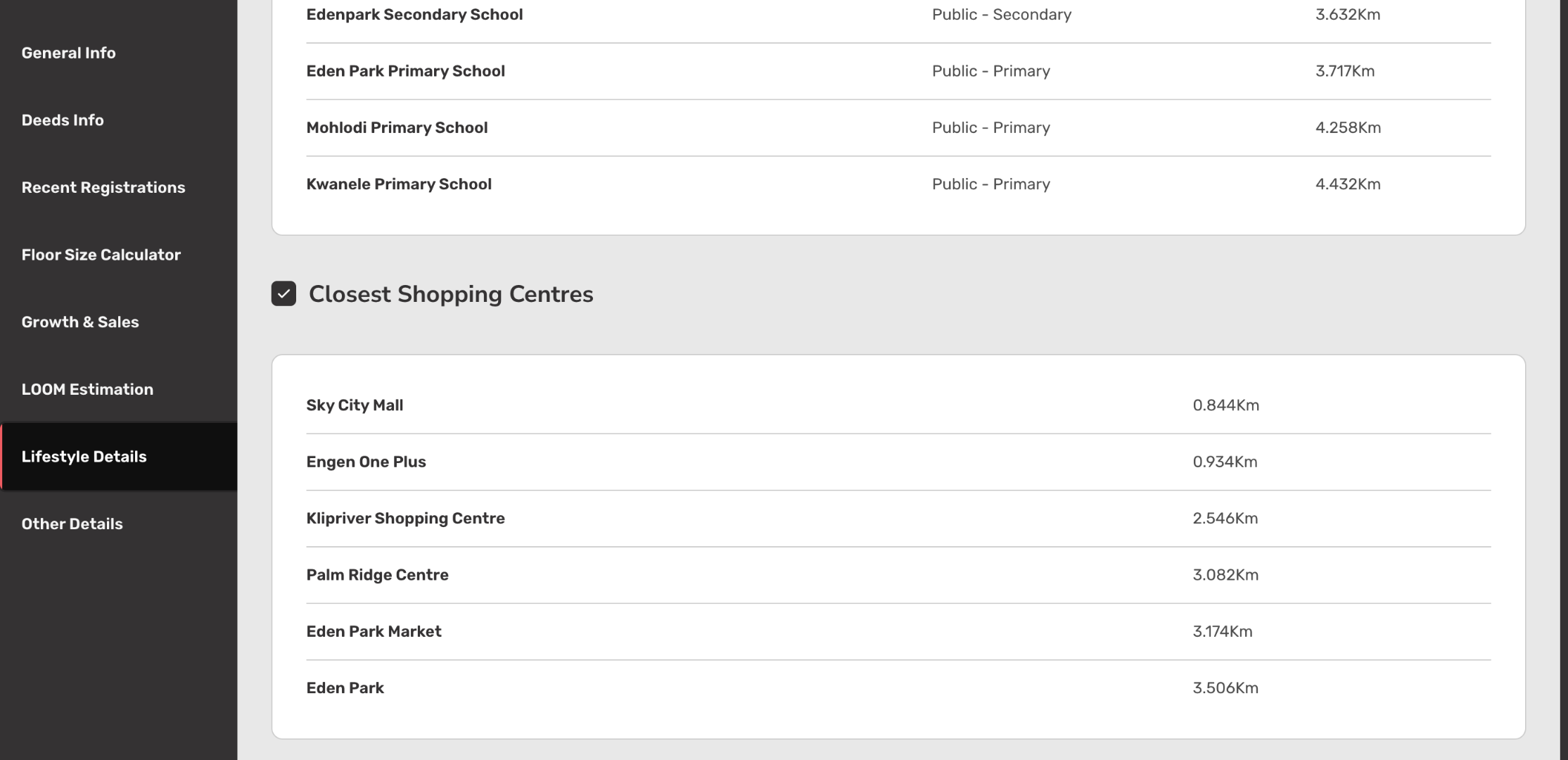
Task: Select Palm Ridge Centre entry
Action: point(377,575)
